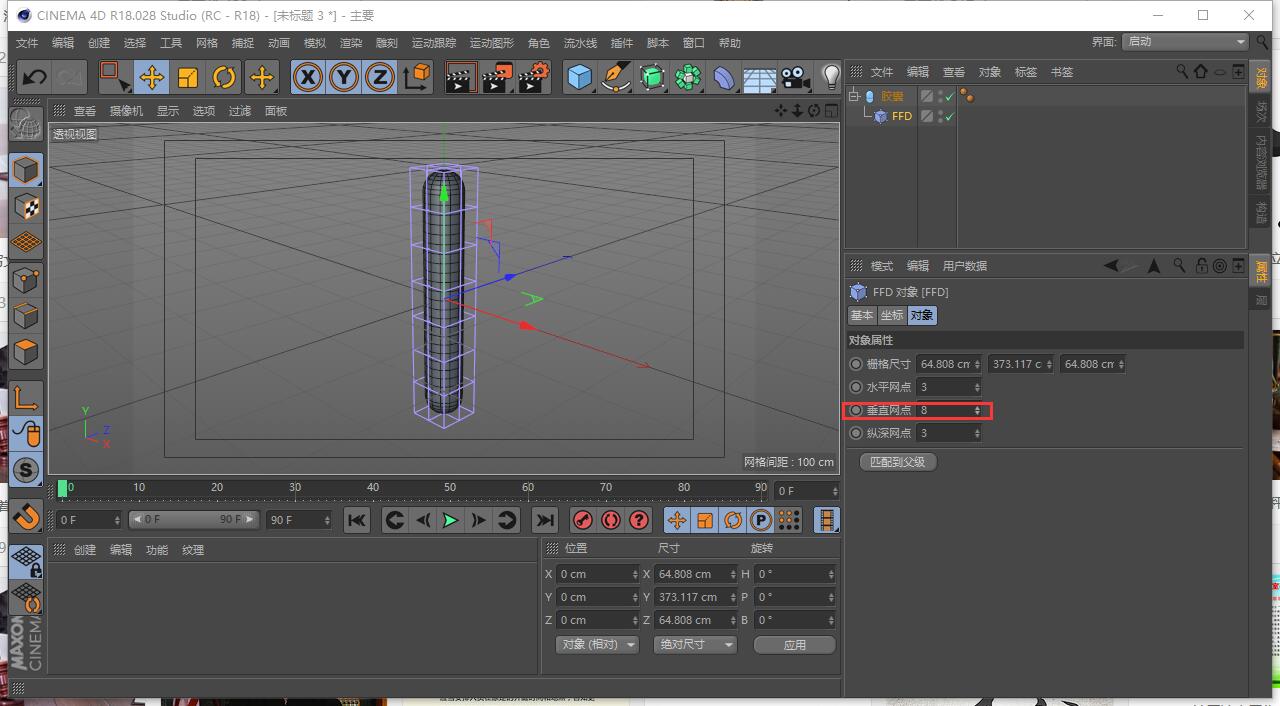Open the 界面 layout dropdown showing 启动
Image resolution: width=1280 pixels, height=706 pixels.
(1185, 42)
